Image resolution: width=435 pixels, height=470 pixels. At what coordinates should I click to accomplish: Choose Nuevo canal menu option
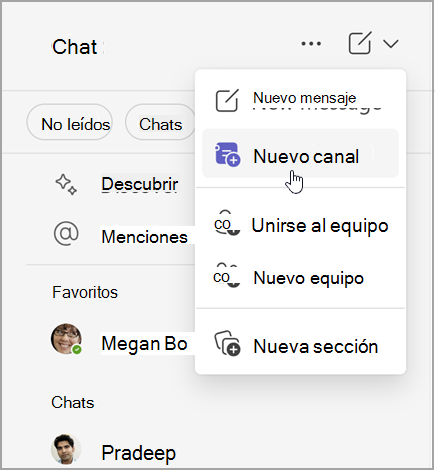(300, 154)
